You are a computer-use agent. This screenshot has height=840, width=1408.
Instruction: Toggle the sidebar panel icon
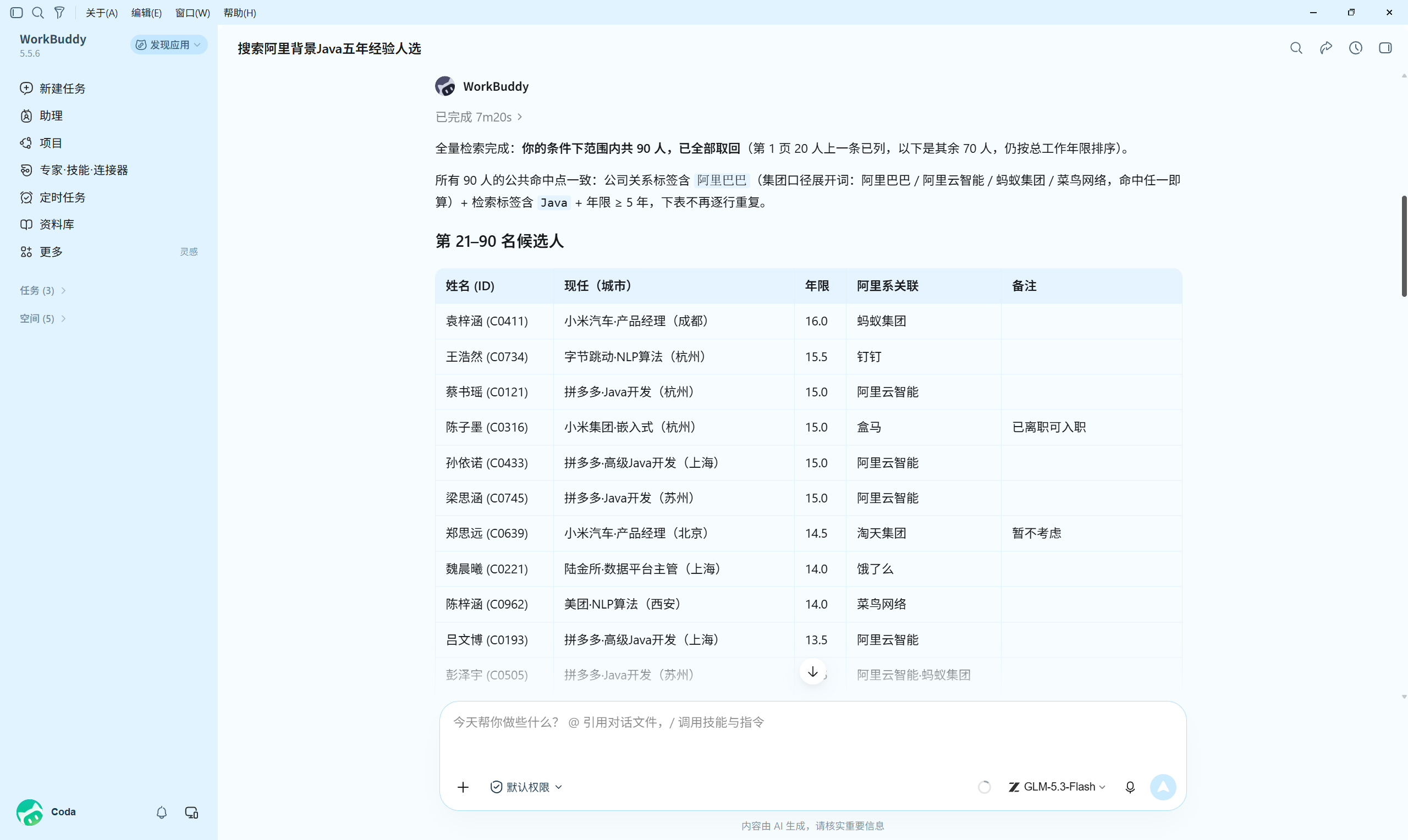(x=16, y=13)
